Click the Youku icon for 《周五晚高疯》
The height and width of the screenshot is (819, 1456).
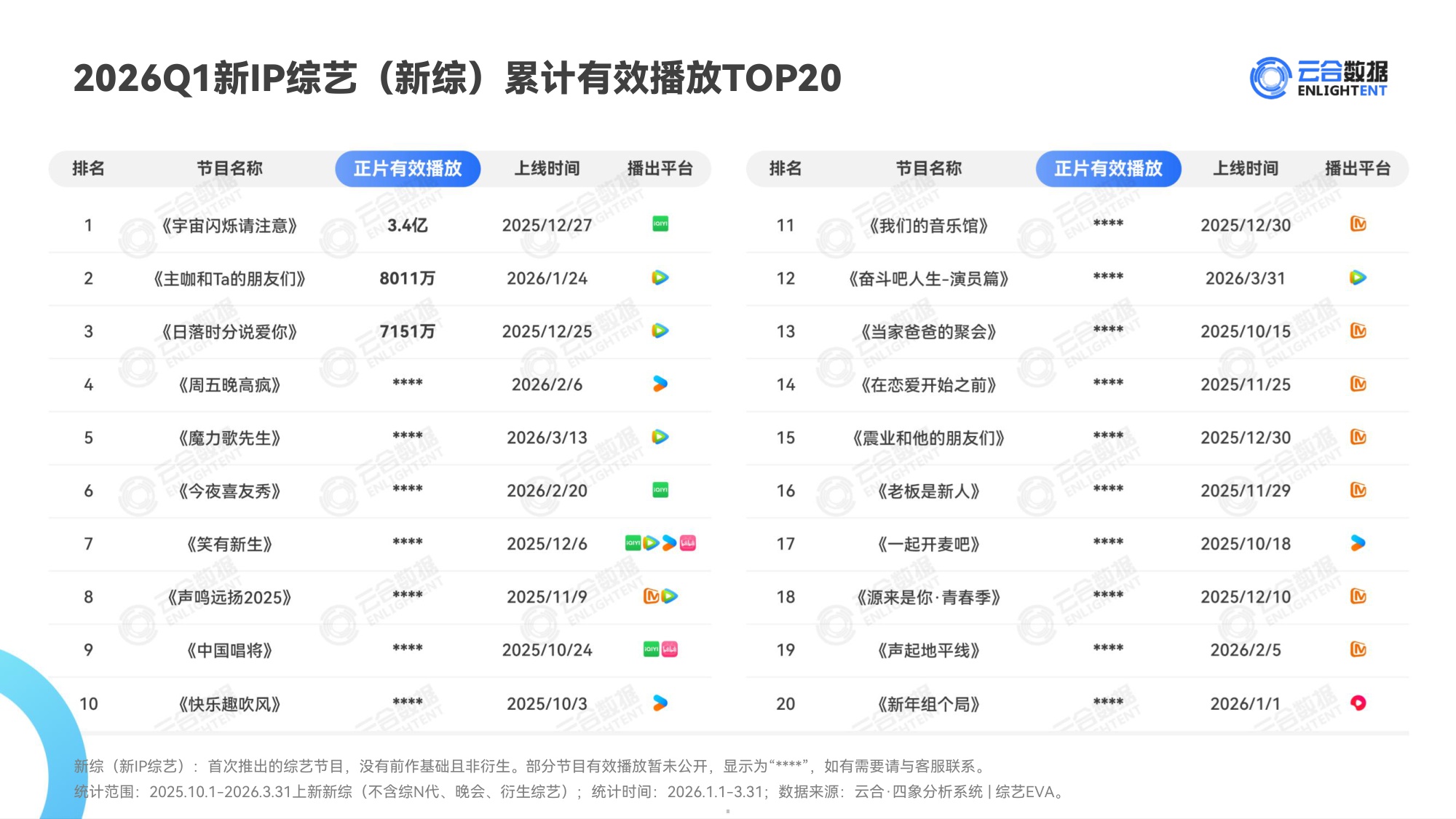(660, 384)
